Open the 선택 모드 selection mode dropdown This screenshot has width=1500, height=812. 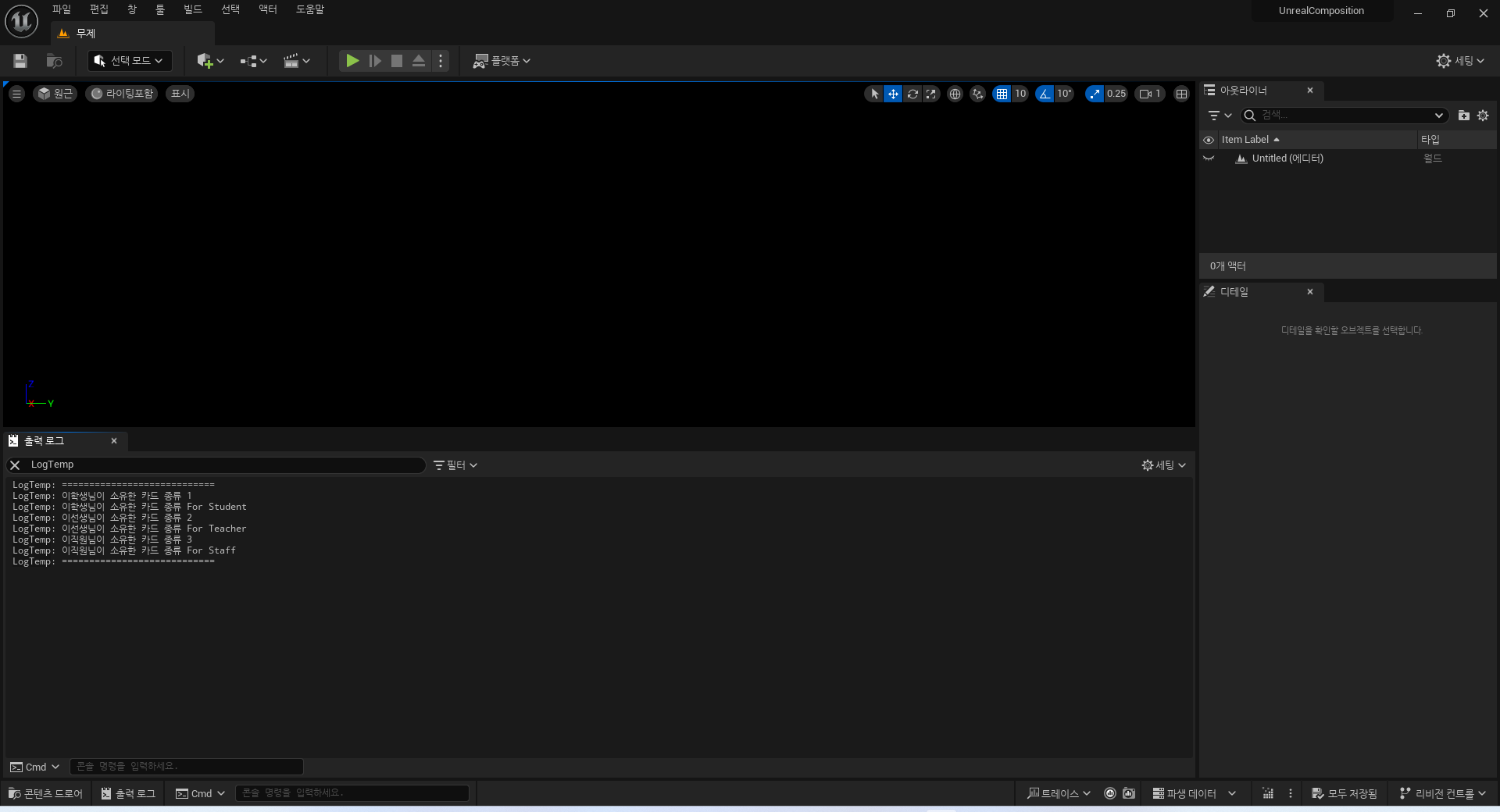130,61
